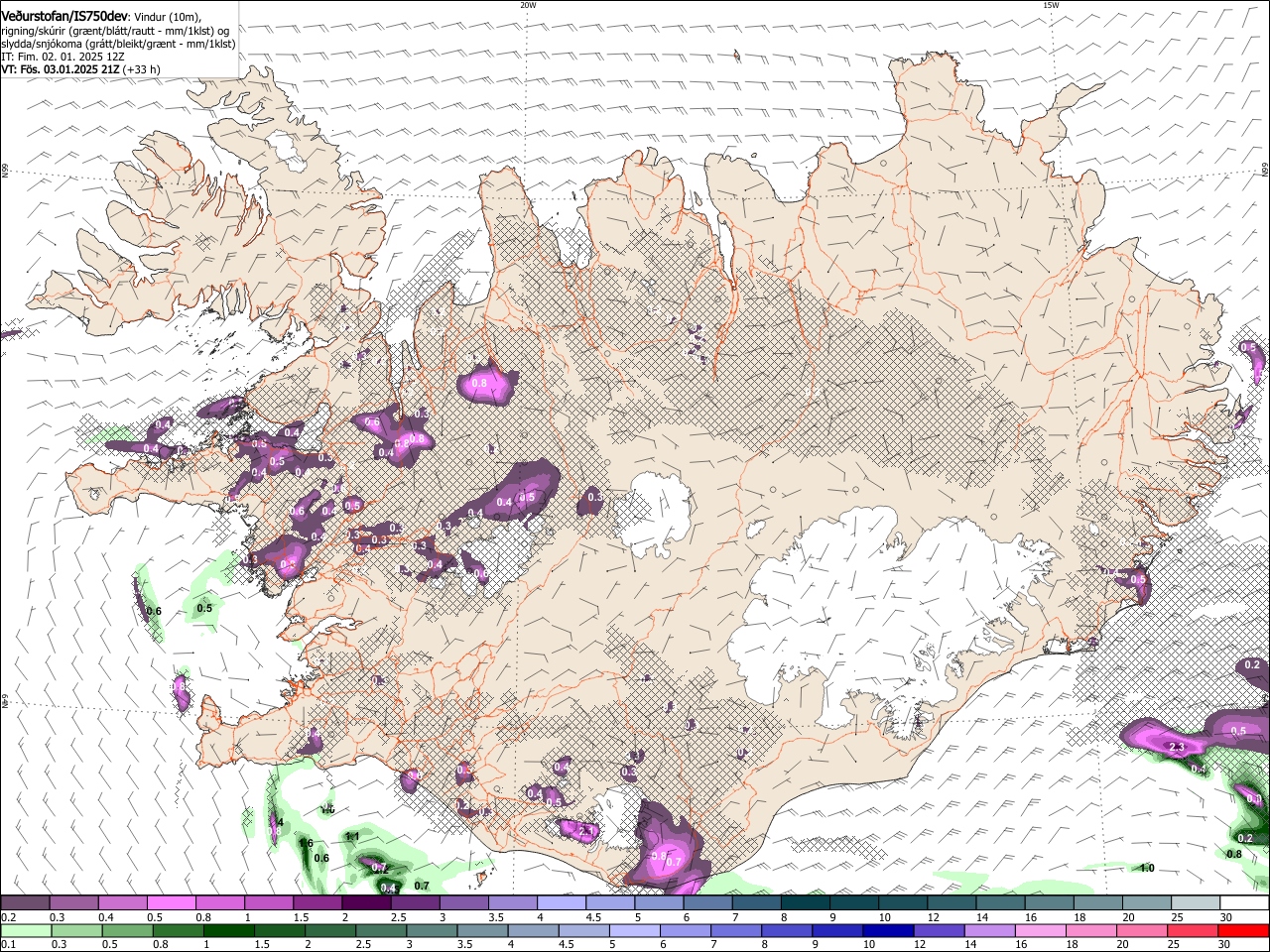Pick the pale green 0.1–0.3 swatch, lower legend row
Image resolution: width=1270 pixels, height=952 pixels.
tap(26, 930)
